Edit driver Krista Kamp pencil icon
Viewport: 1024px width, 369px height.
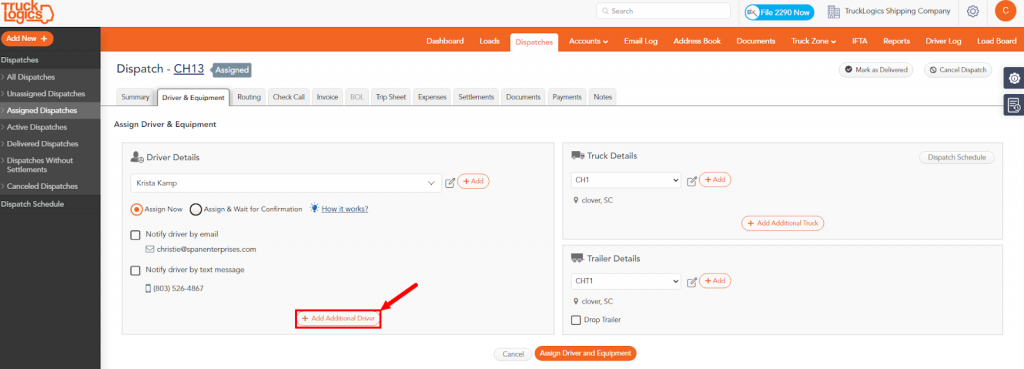[x=450, y=183]
